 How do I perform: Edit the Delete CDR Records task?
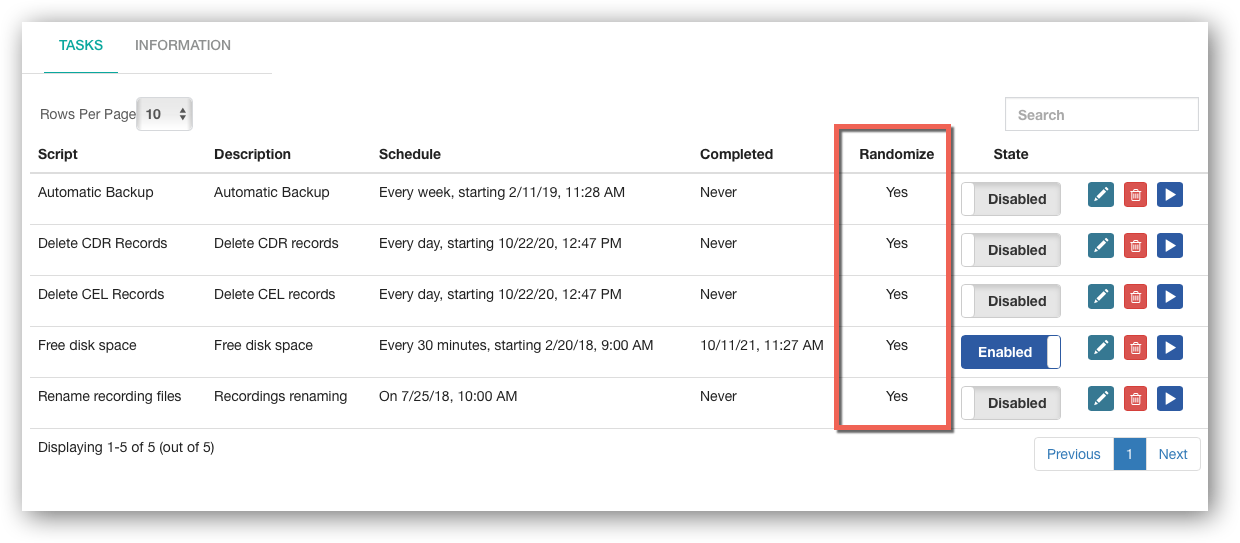pos(1101,245)
